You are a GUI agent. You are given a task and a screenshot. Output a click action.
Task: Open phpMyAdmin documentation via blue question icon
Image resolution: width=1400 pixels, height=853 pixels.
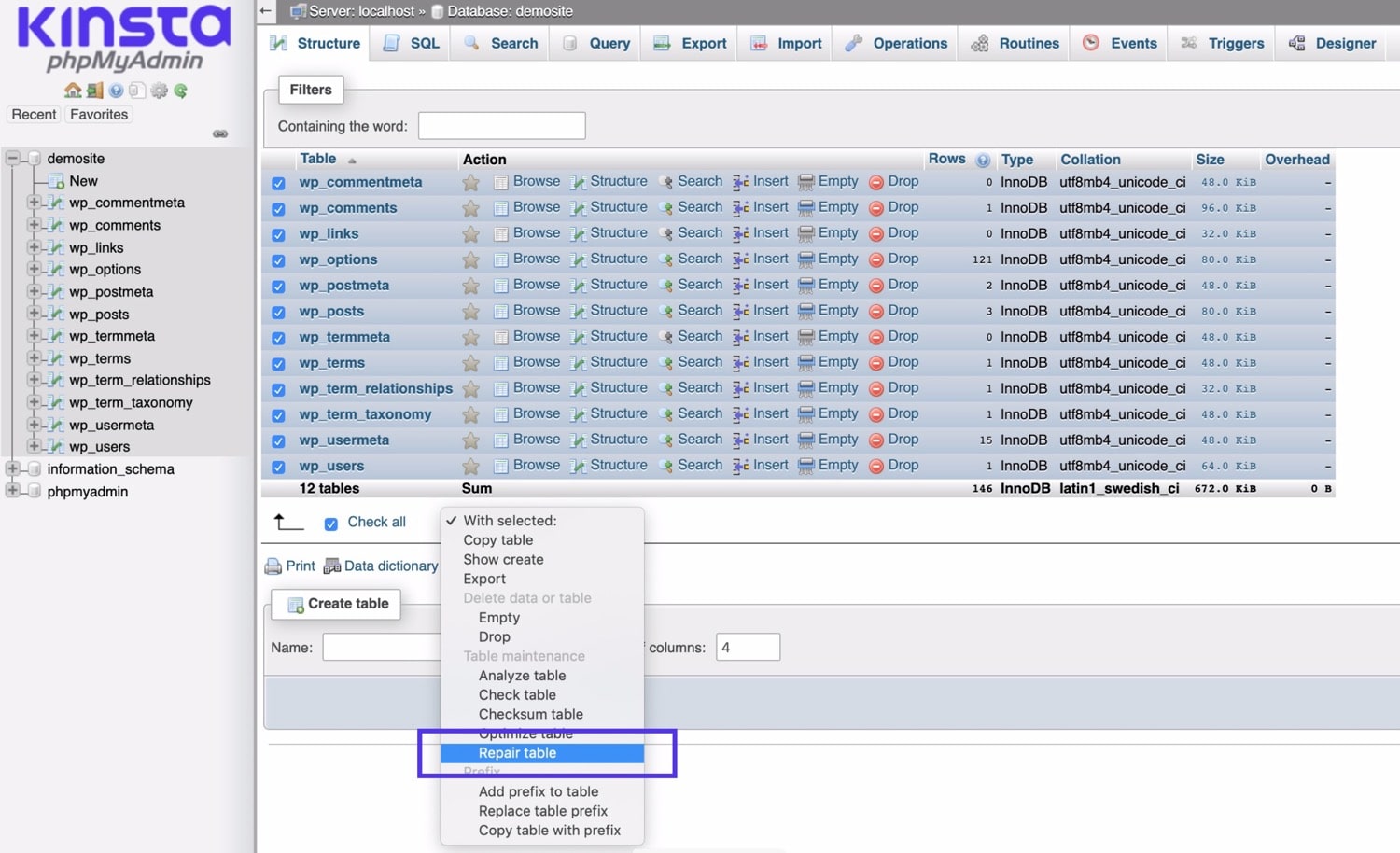click(x=116, y=91)
